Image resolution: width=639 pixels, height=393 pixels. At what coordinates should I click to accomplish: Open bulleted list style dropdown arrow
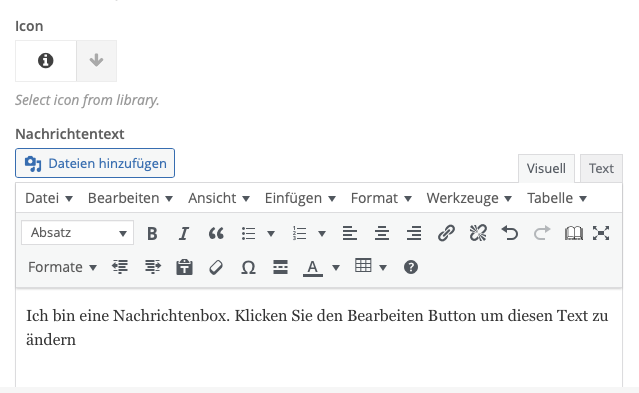click(x=271, y=233)
